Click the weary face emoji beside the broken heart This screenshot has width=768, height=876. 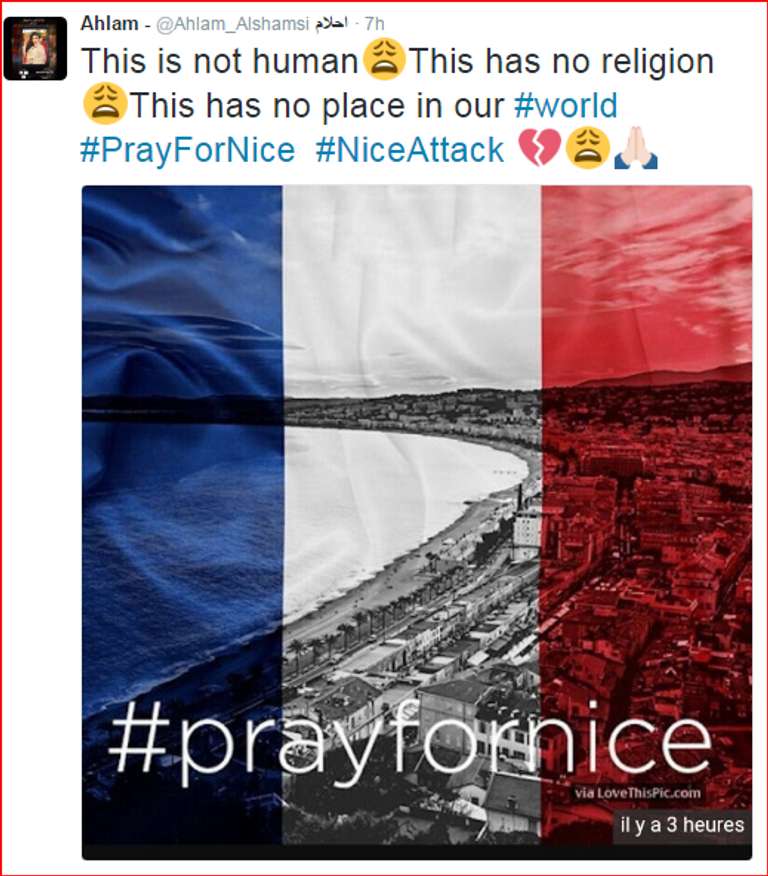(587, 148)
